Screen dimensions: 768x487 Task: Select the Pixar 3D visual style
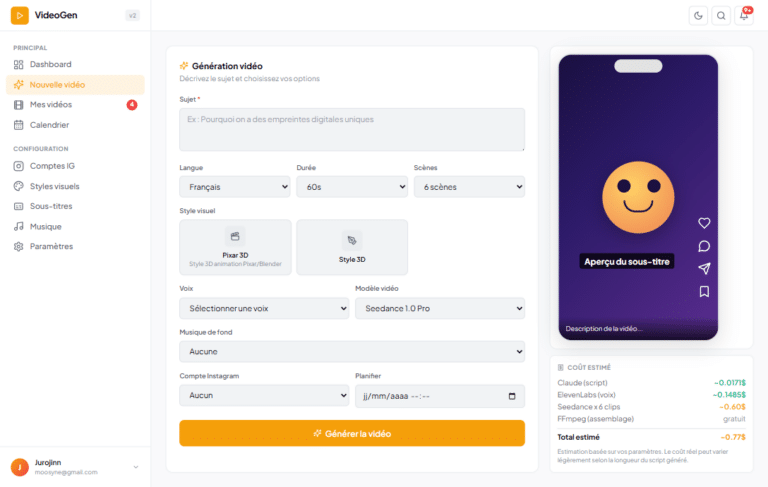[x=235, y=247]
